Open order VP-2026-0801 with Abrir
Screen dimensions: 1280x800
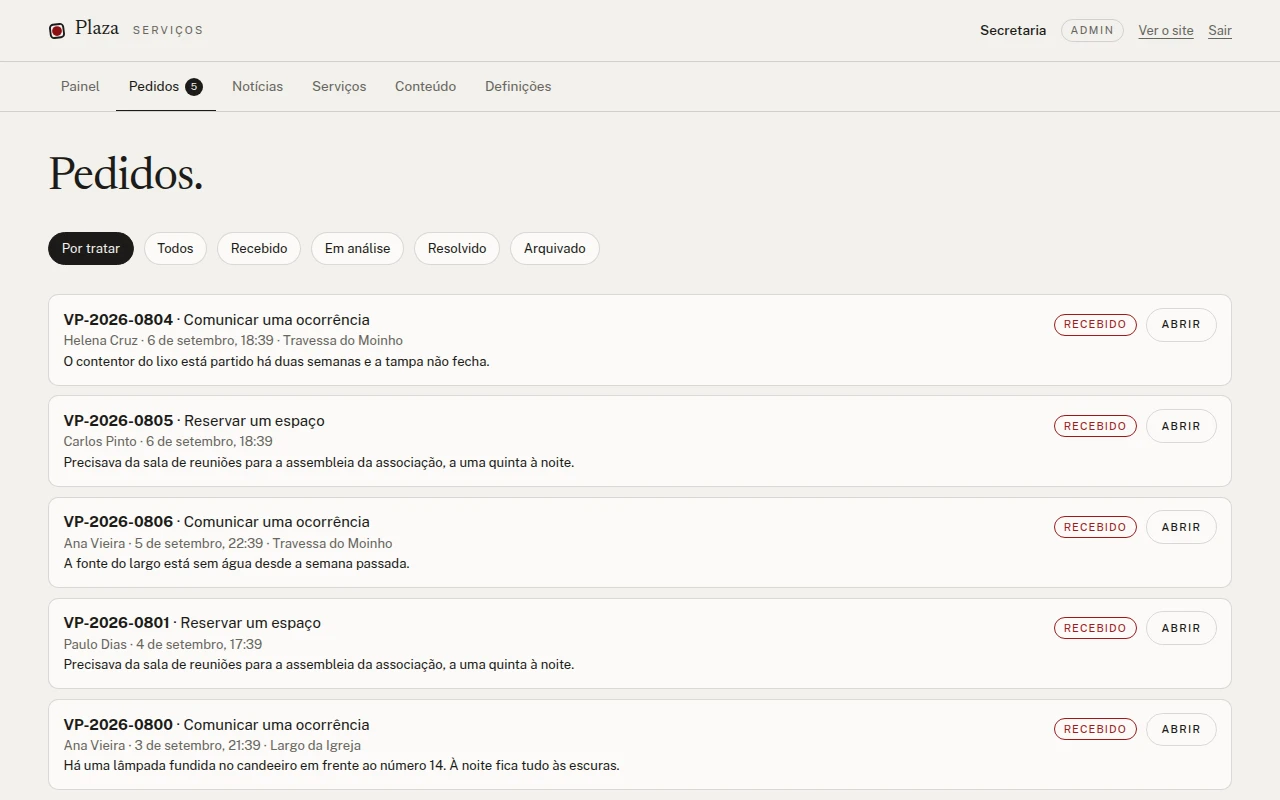pyautogui.click(x=1181, y=628)
